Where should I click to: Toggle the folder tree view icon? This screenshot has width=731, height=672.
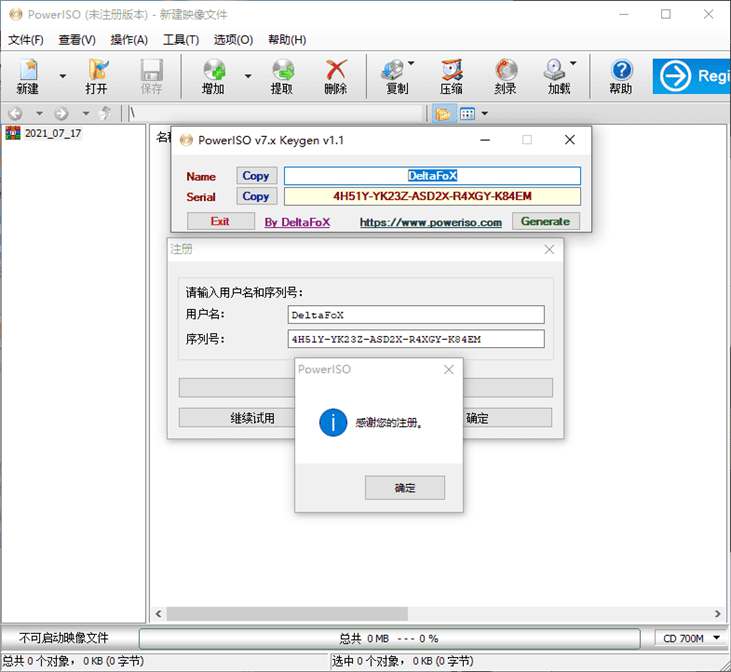point(443,114)
